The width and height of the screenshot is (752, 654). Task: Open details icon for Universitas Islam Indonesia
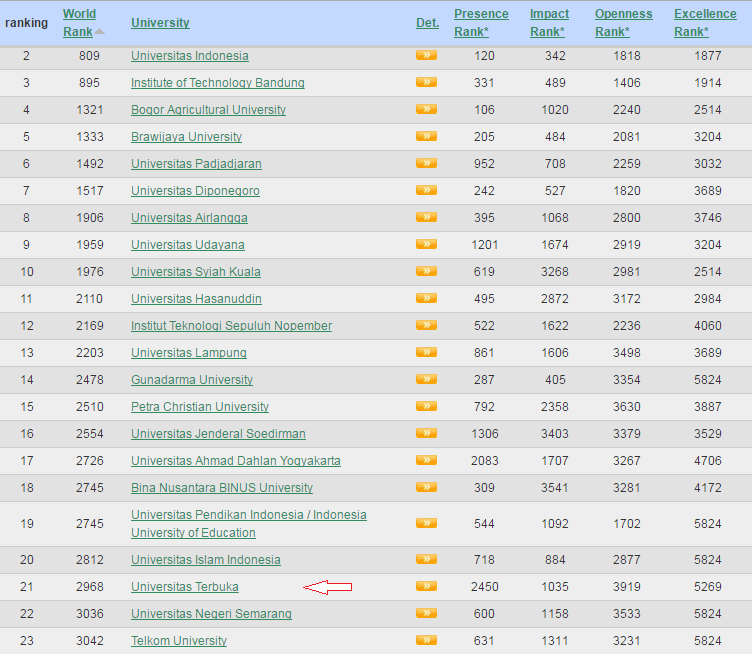click(426, 559)
